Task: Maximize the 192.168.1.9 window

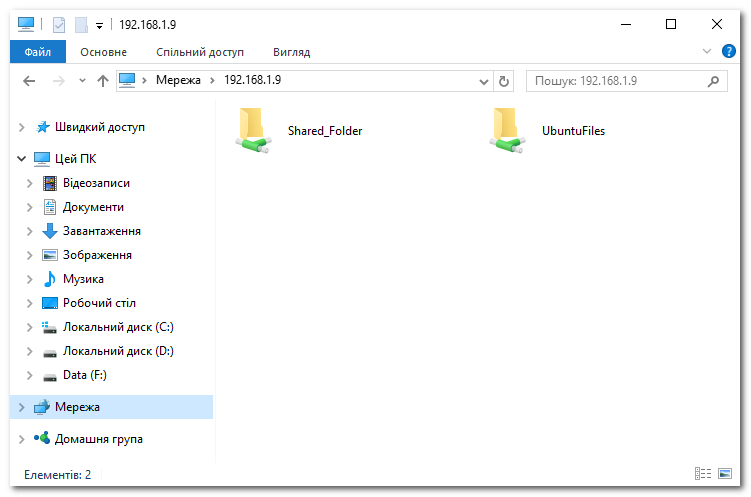Action: point(671,24)
